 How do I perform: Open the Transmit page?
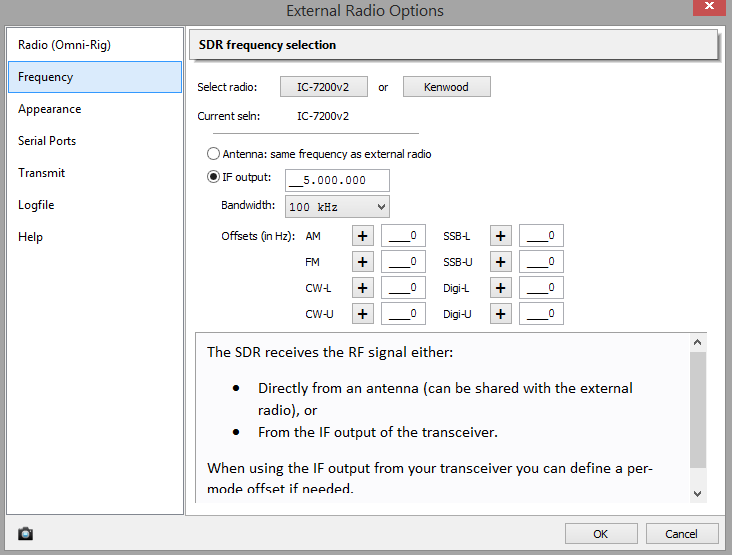(95, 173)
